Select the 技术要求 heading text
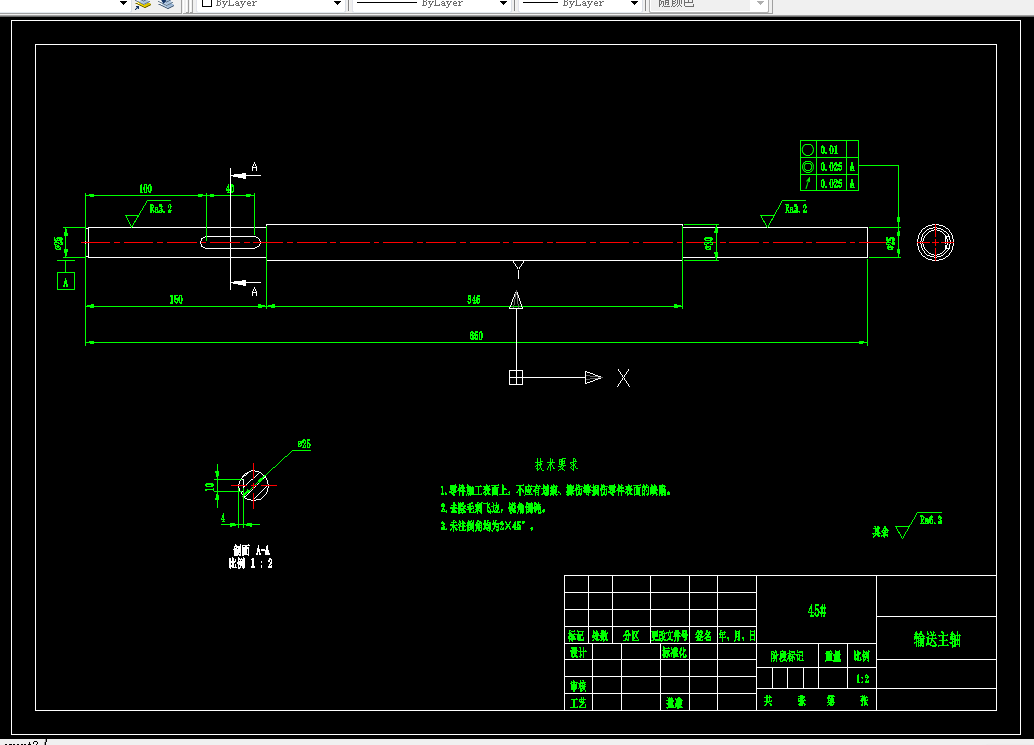The height and width of the screenshot is (745, 1034). (556, 465)
